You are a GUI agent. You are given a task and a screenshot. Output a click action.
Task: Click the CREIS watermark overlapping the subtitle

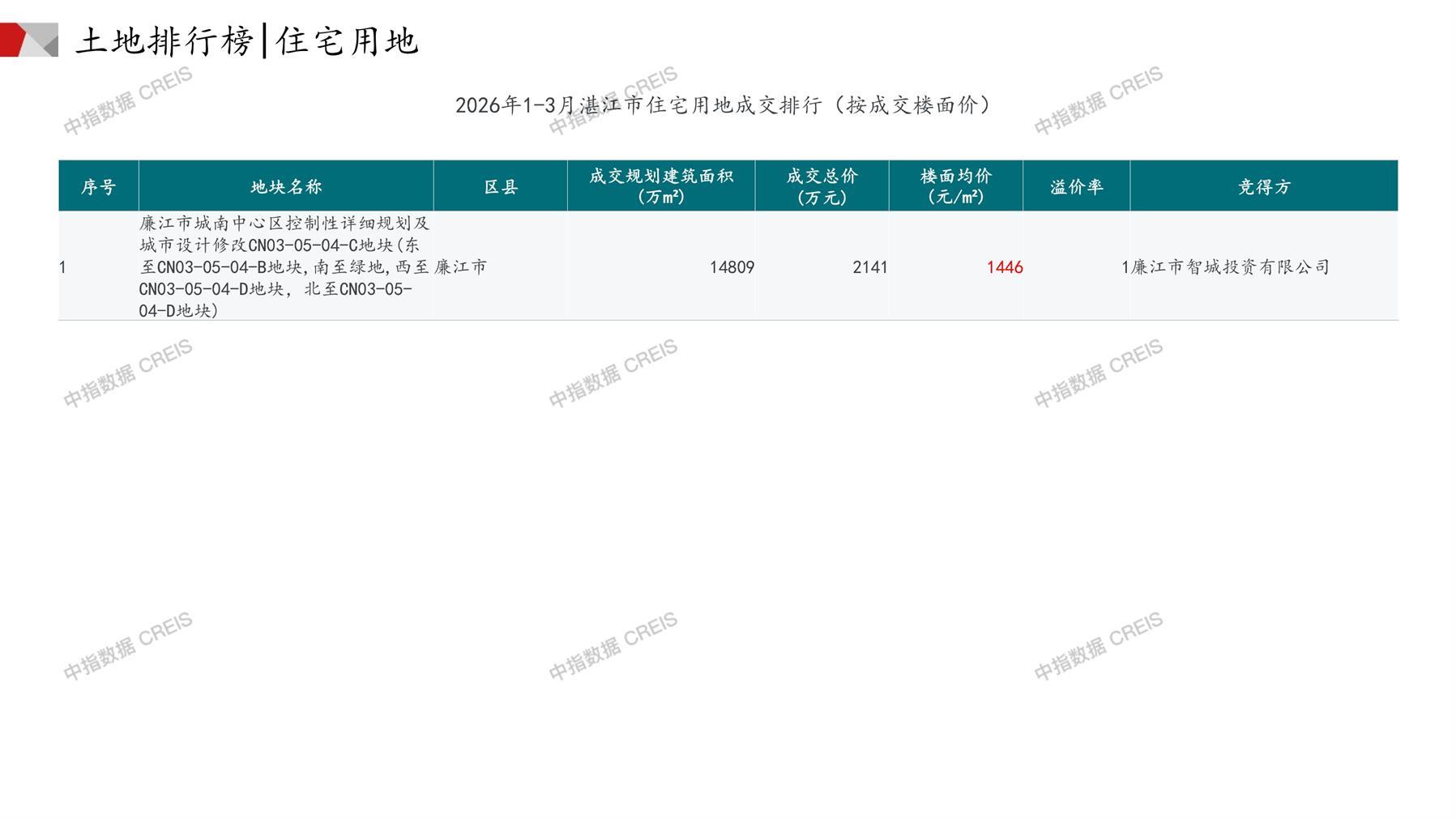tap(613, 101)
